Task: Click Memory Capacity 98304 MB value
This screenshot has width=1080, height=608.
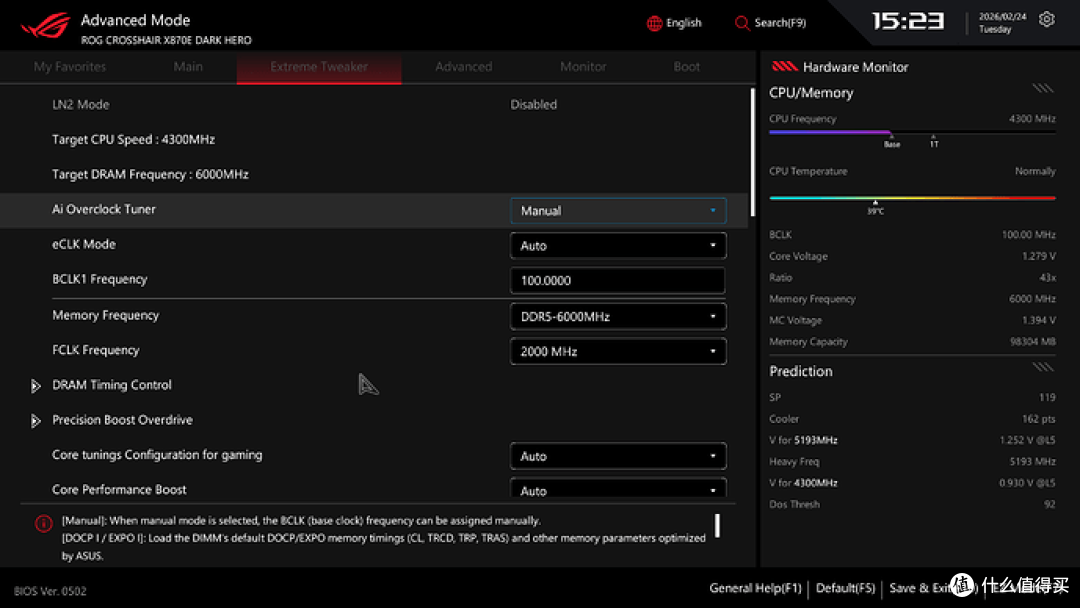Action: [1034, 342]
